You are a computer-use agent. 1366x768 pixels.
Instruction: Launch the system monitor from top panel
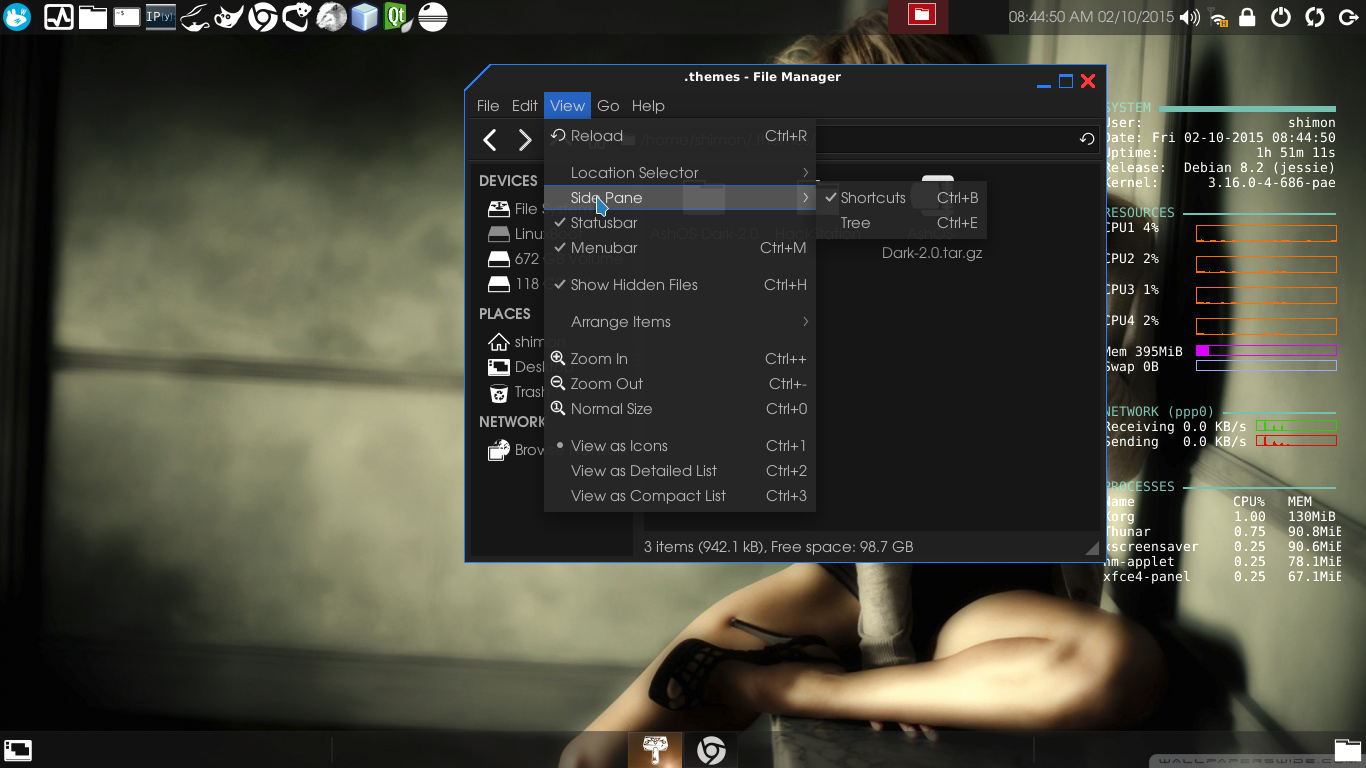59,17
